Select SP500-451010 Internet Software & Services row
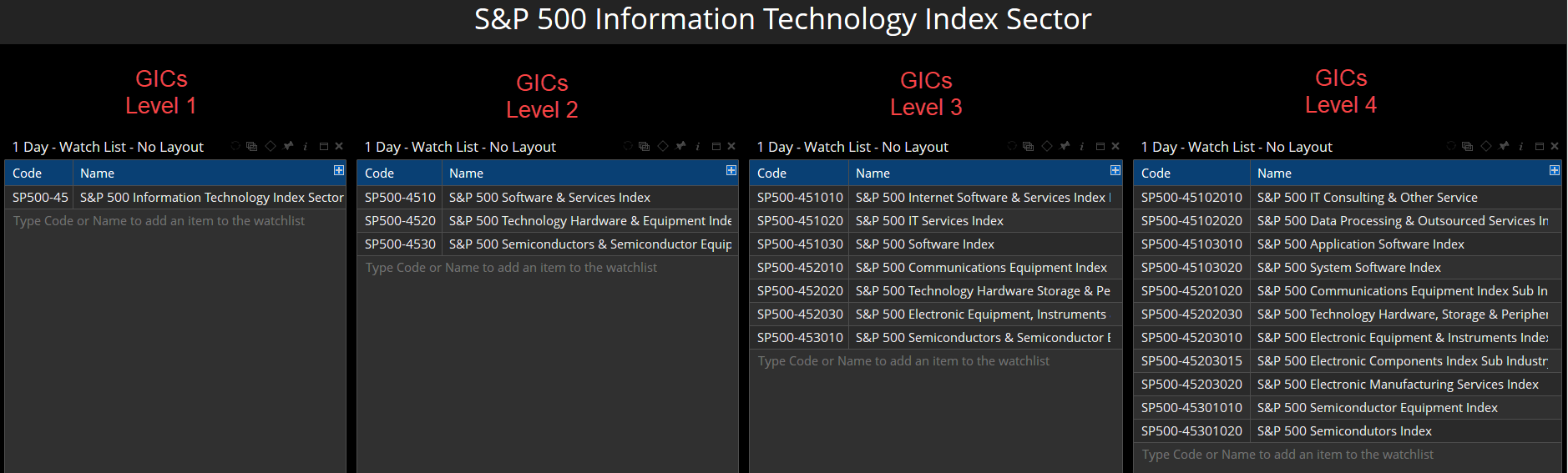Image resolution: width=1568 pixels, height=473 pixels. point(936,198)
